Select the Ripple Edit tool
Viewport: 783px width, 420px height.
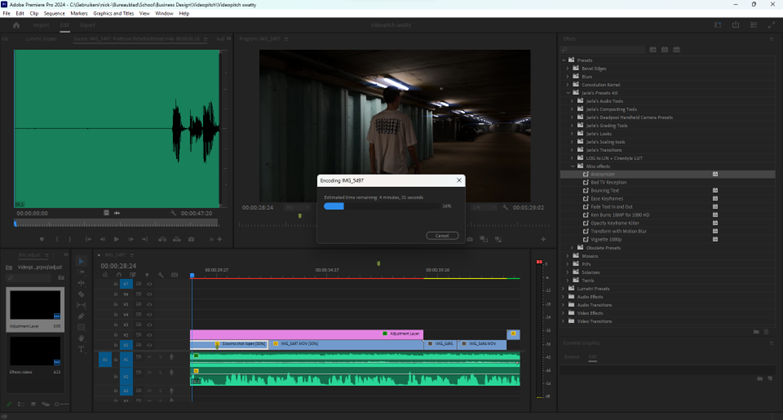point(81,283)
